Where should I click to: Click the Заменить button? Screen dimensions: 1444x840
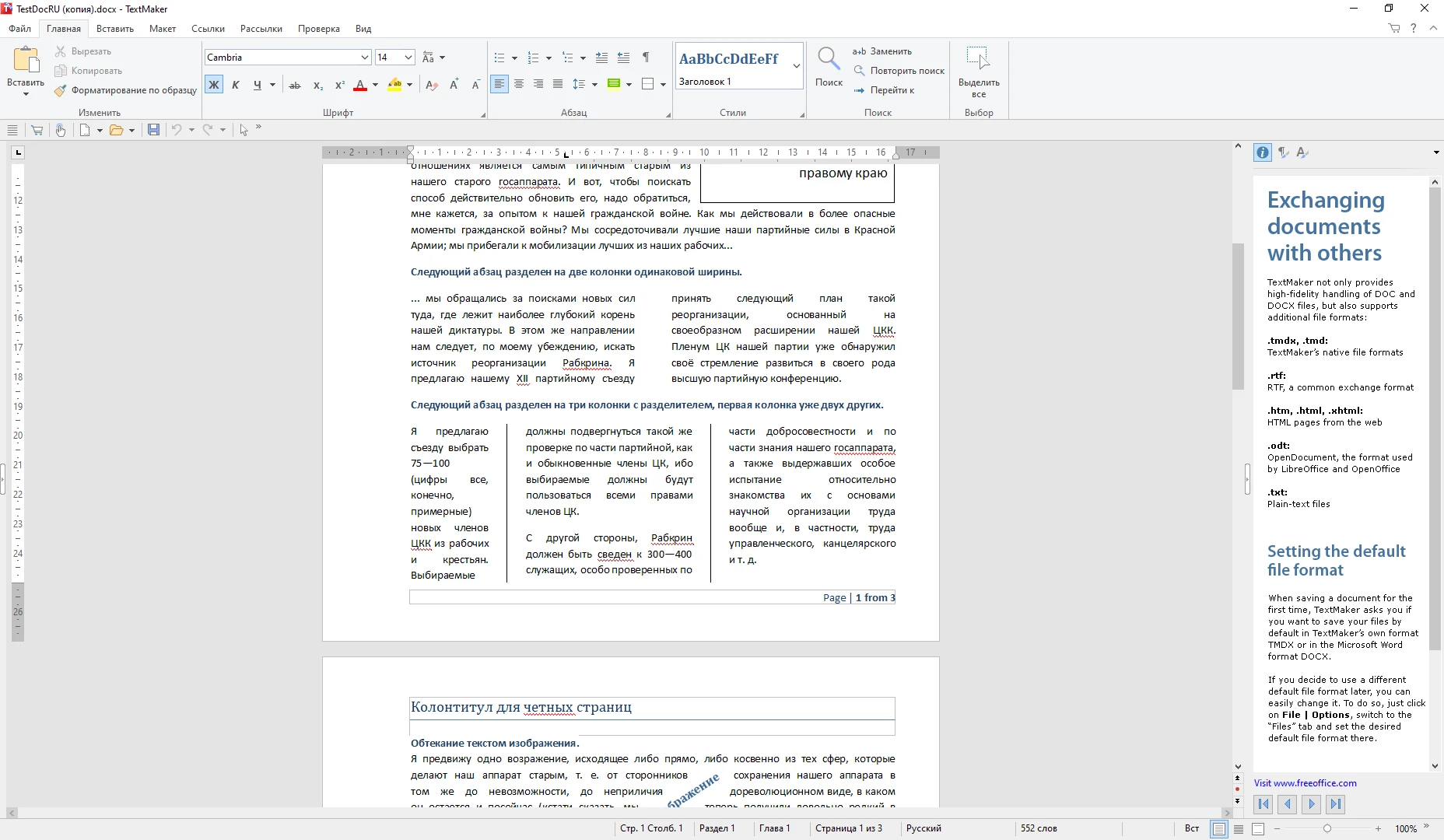tap(882, 51)
